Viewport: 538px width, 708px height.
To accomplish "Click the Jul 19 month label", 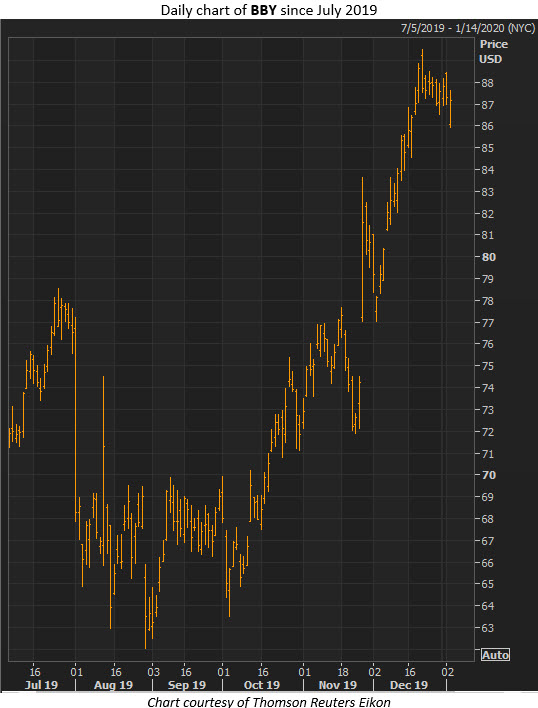I will point(42,685).
